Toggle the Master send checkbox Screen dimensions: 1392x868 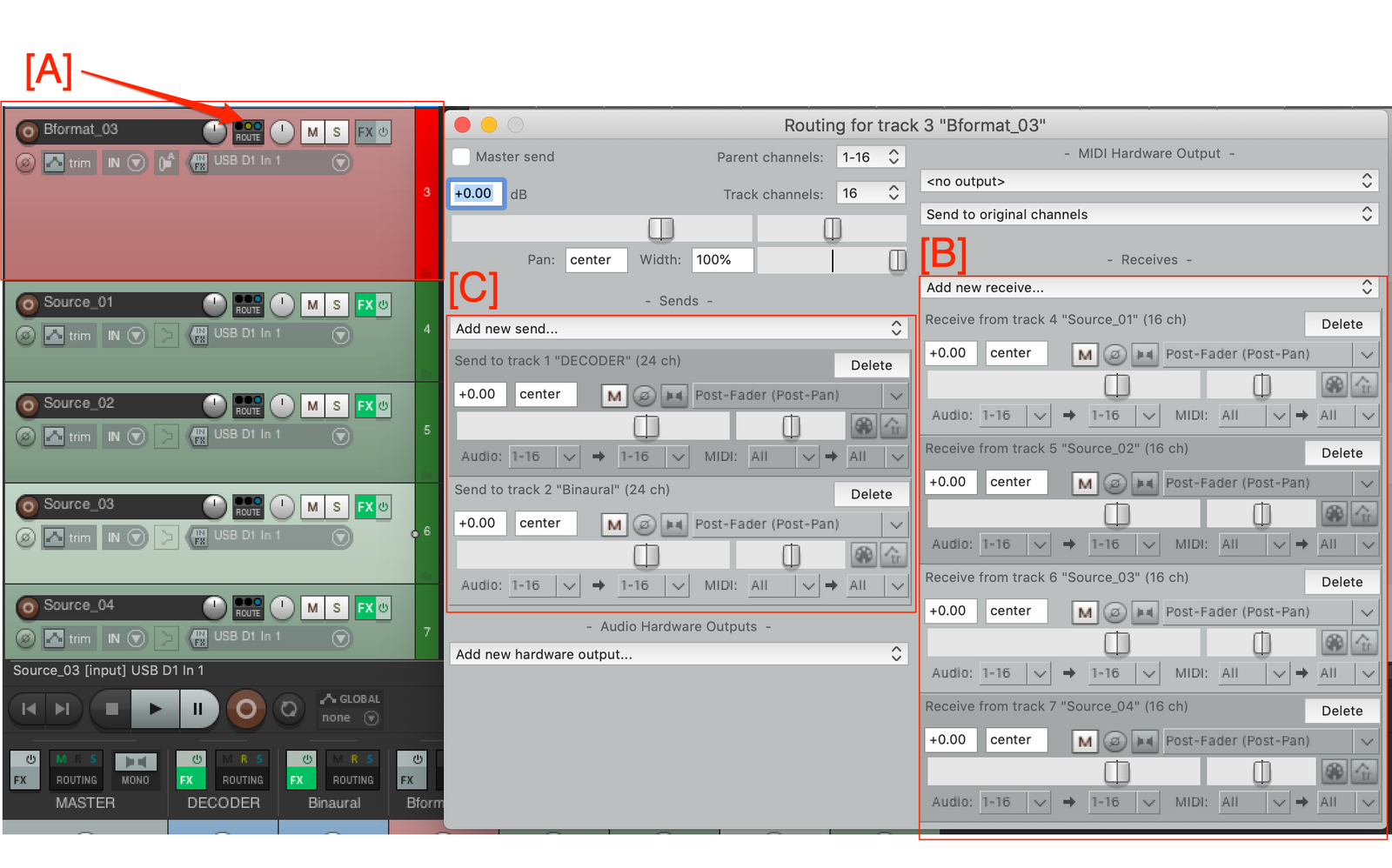tap(461, 157)
